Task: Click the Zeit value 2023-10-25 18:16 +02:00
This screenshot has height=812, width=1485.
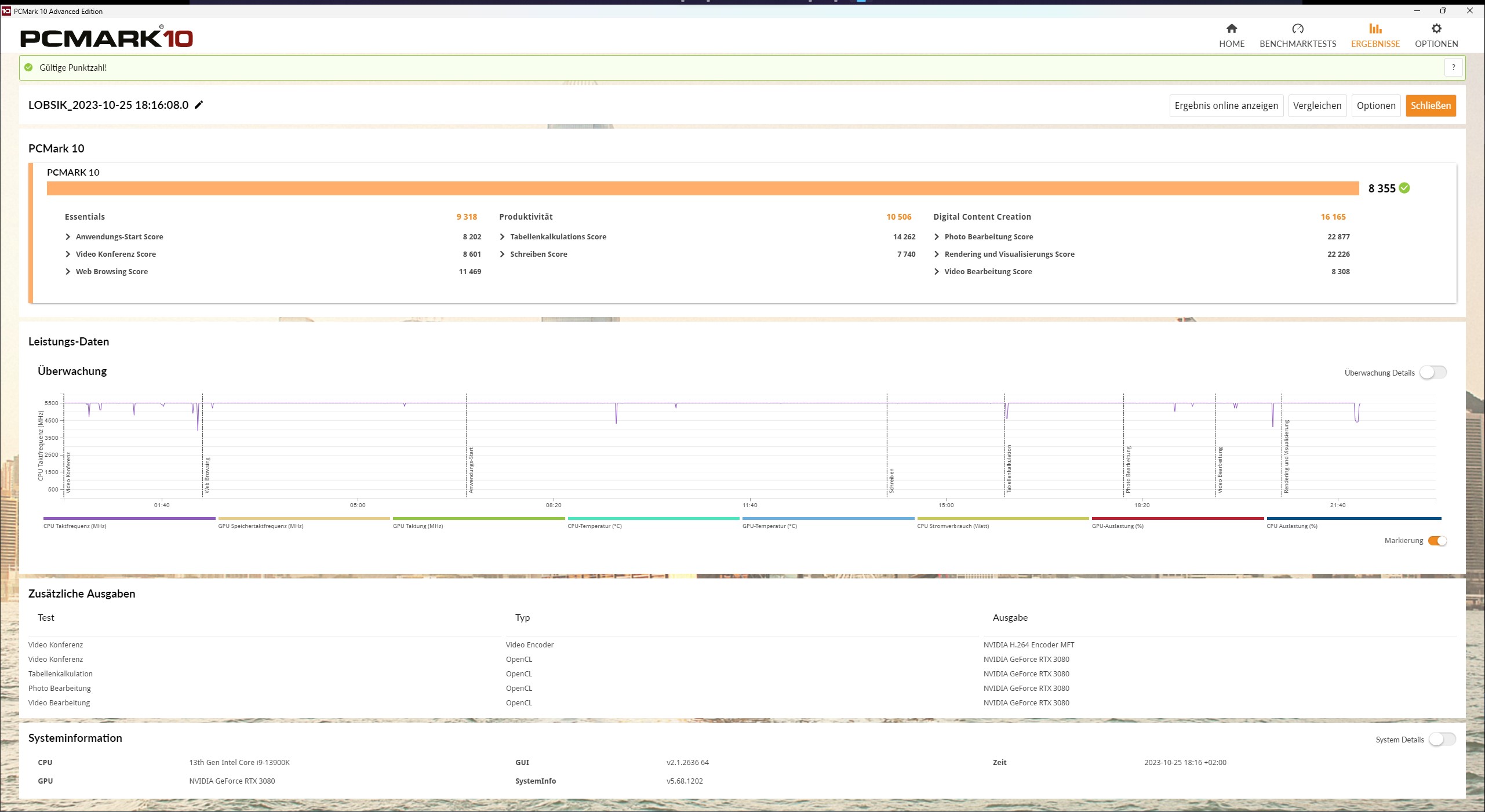Action: pos(1185,762)
